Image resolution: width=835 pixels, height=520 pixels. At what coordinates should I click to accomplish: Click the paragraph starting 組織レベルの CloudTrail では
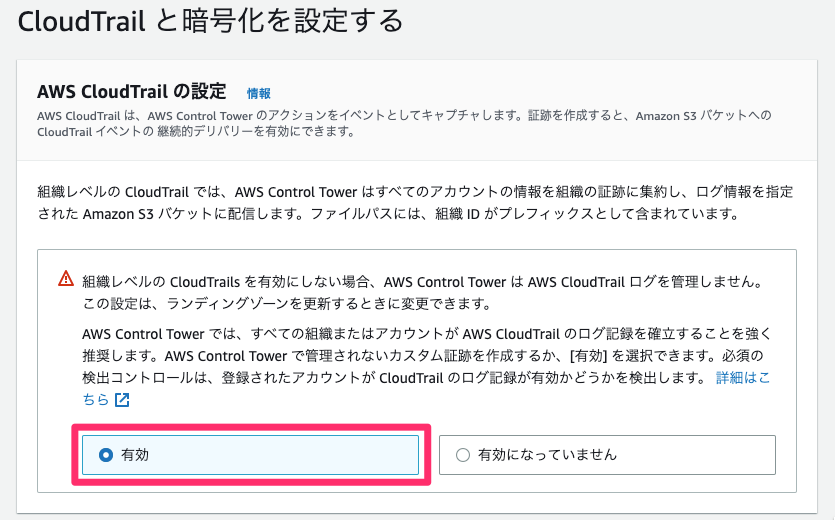coord(415,203)
